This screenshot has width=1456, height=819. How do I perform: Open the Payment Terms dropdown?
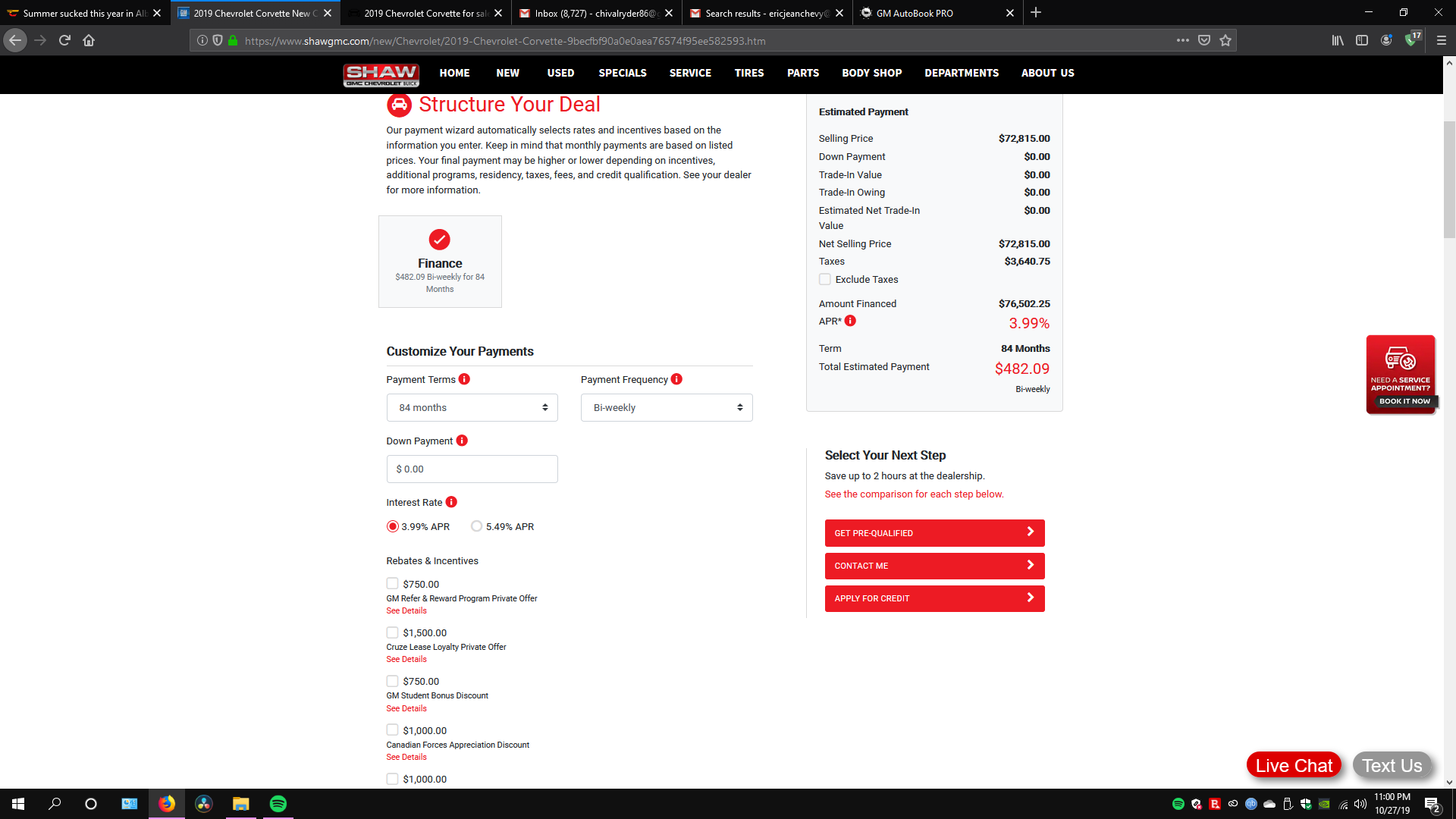click(x=472, y=407)
